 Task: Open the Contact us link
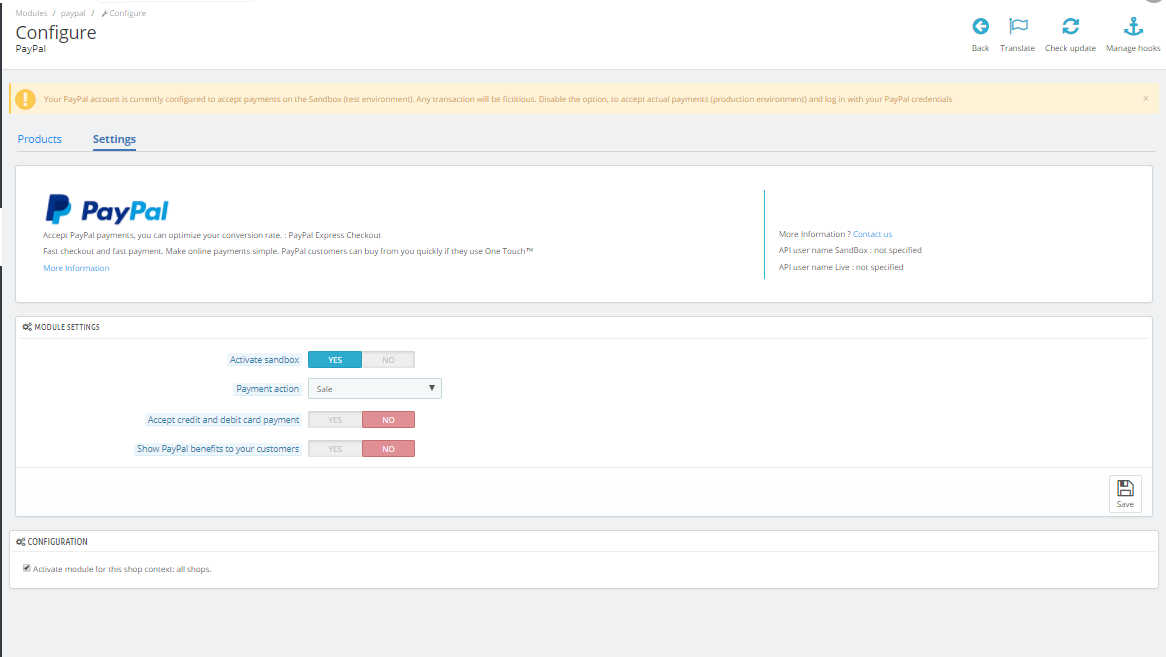click(872, 234)
